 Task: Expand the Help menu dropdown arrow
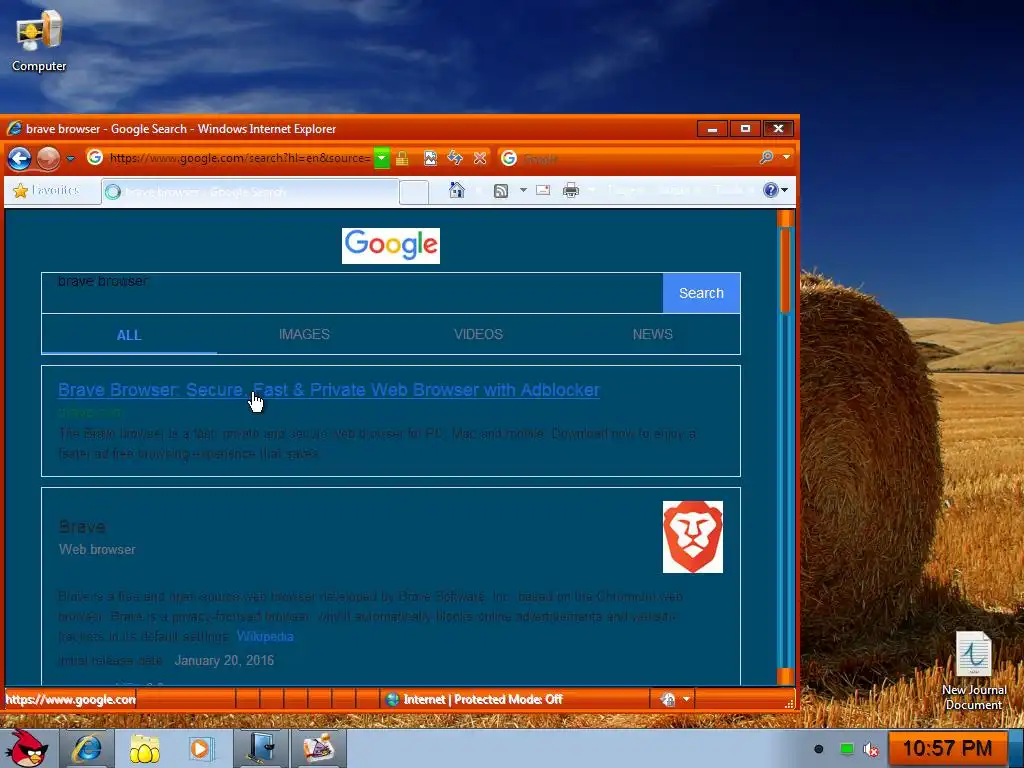click(784, 190)
